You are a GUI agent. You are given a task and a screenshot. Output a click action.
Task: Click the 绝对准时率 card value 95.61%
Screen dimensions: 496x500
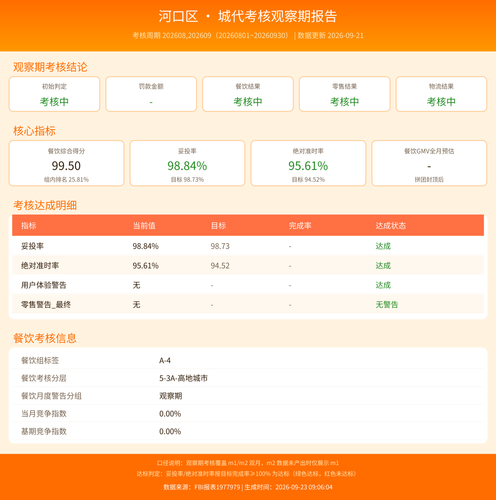point(308,166)
